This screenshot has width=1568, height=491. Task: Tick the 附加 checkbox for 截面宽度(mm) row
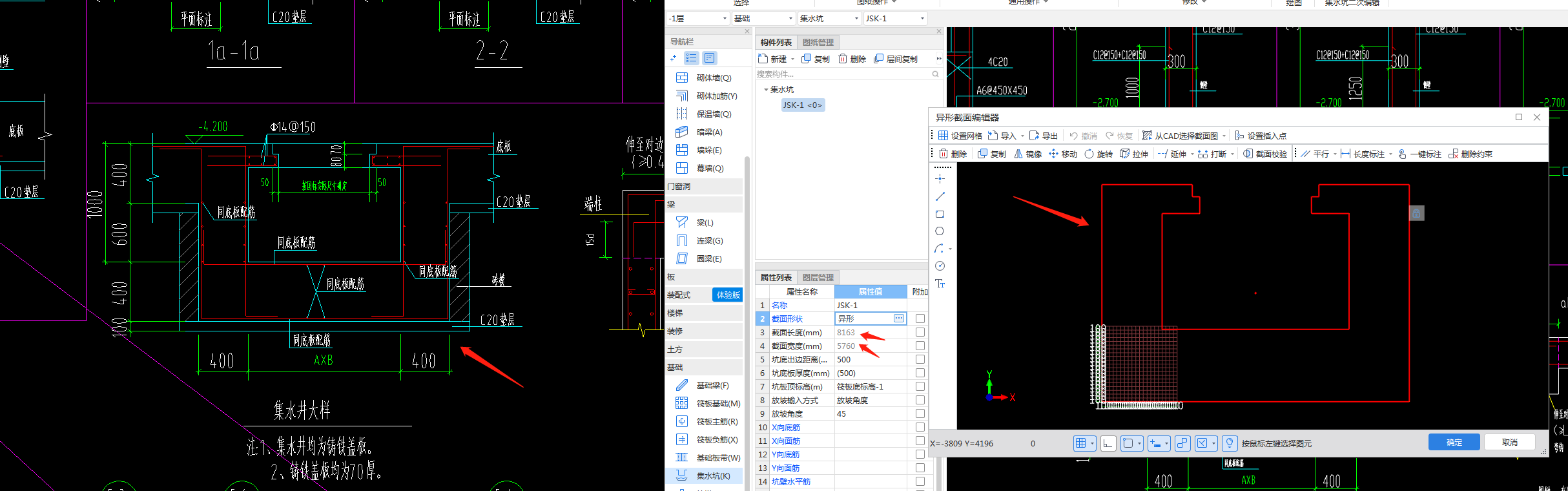(920, 346)
